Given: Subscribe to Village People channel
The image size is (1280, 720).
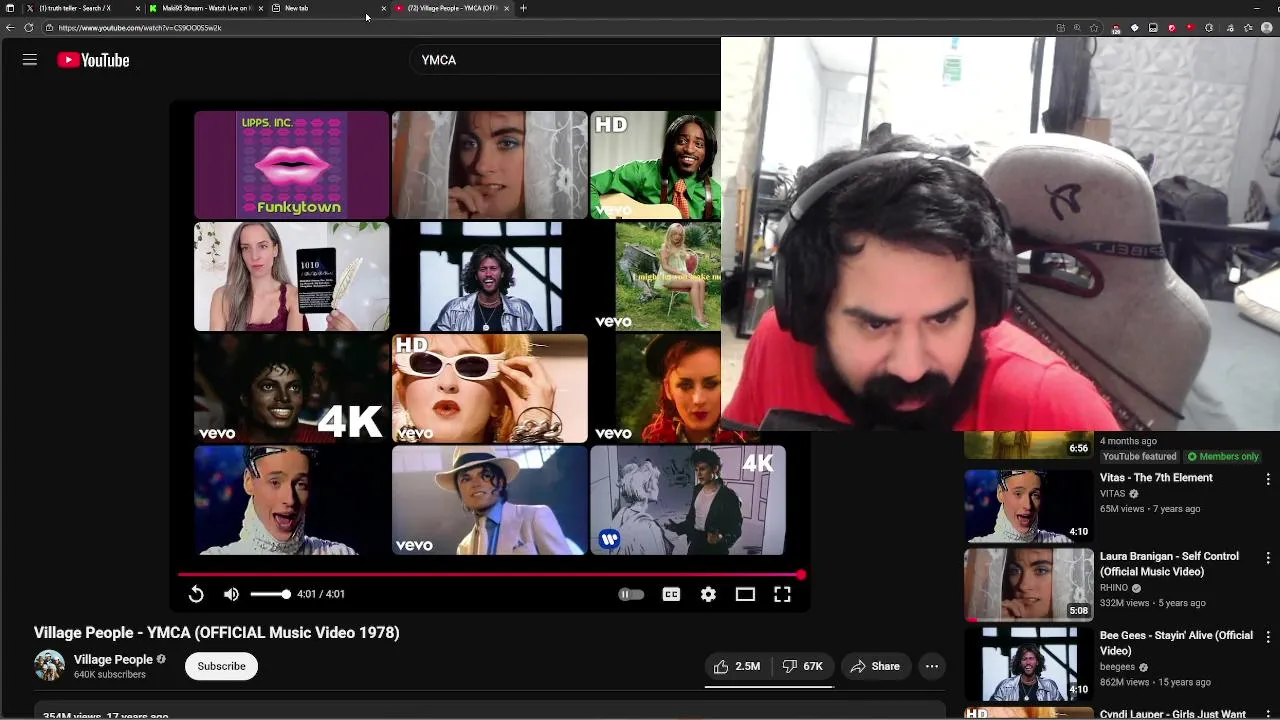Looking at the screenshot, I should click(221, 666).
